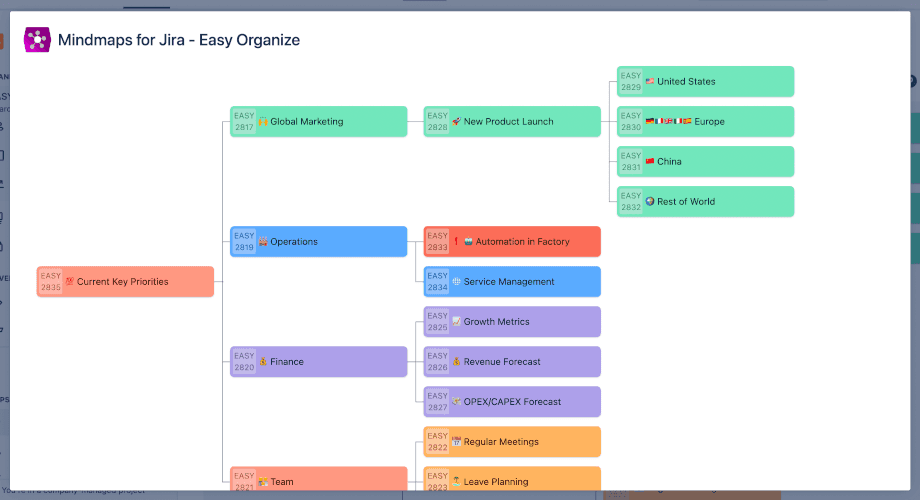Click the EASY 2830 issue key
This screenshot has width=920, height=500.
pyautogui.click(x=631, y=121)
